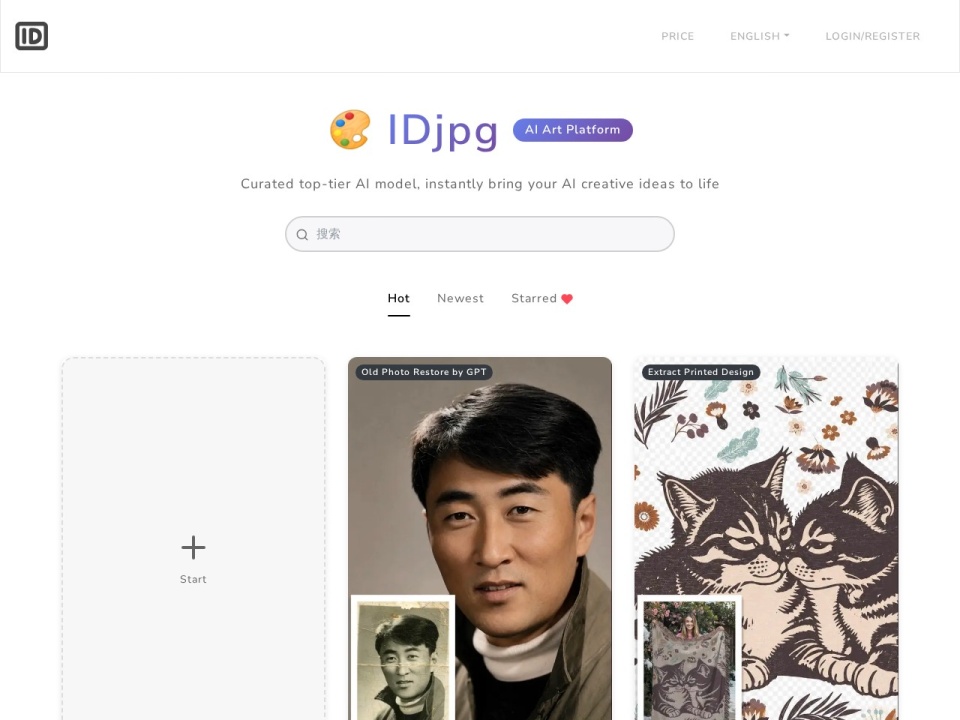Click the ID logo icon

tap(31, 36)
